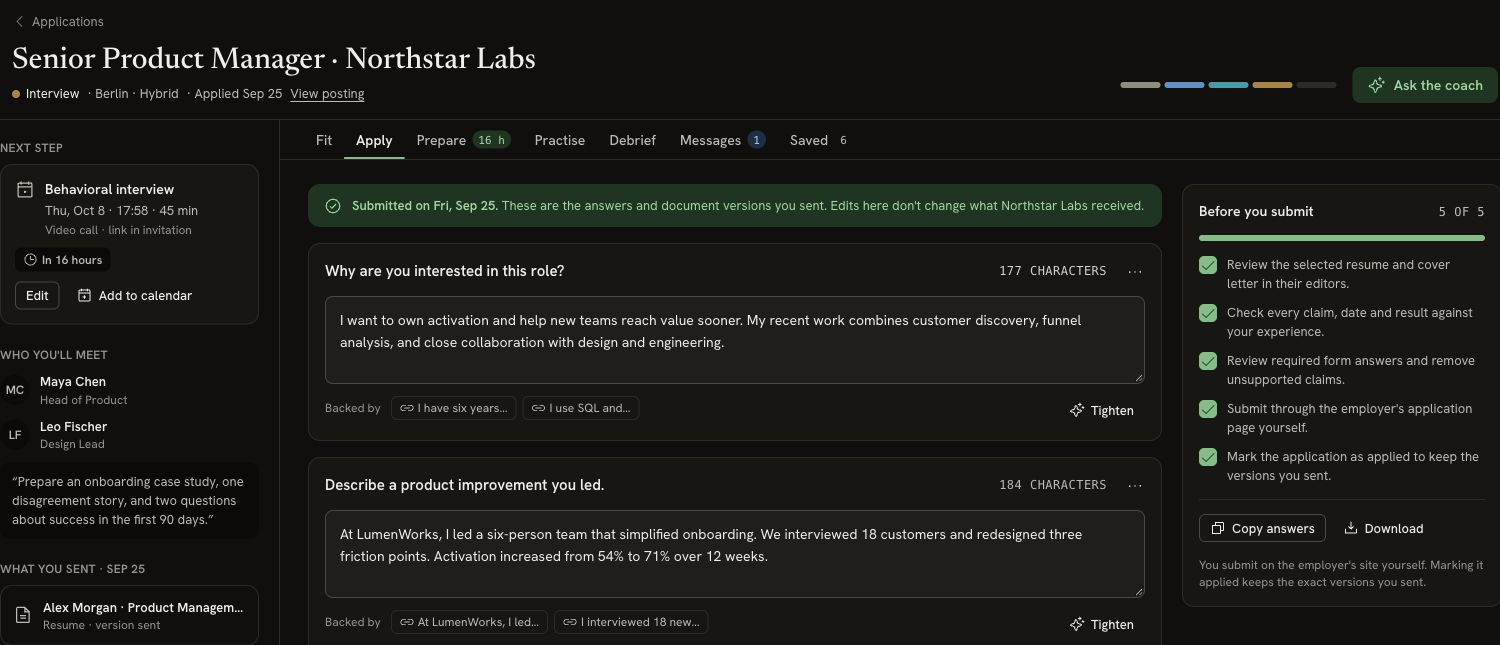Click sparkle icon of Tighten under interest question

(1077, 410)
